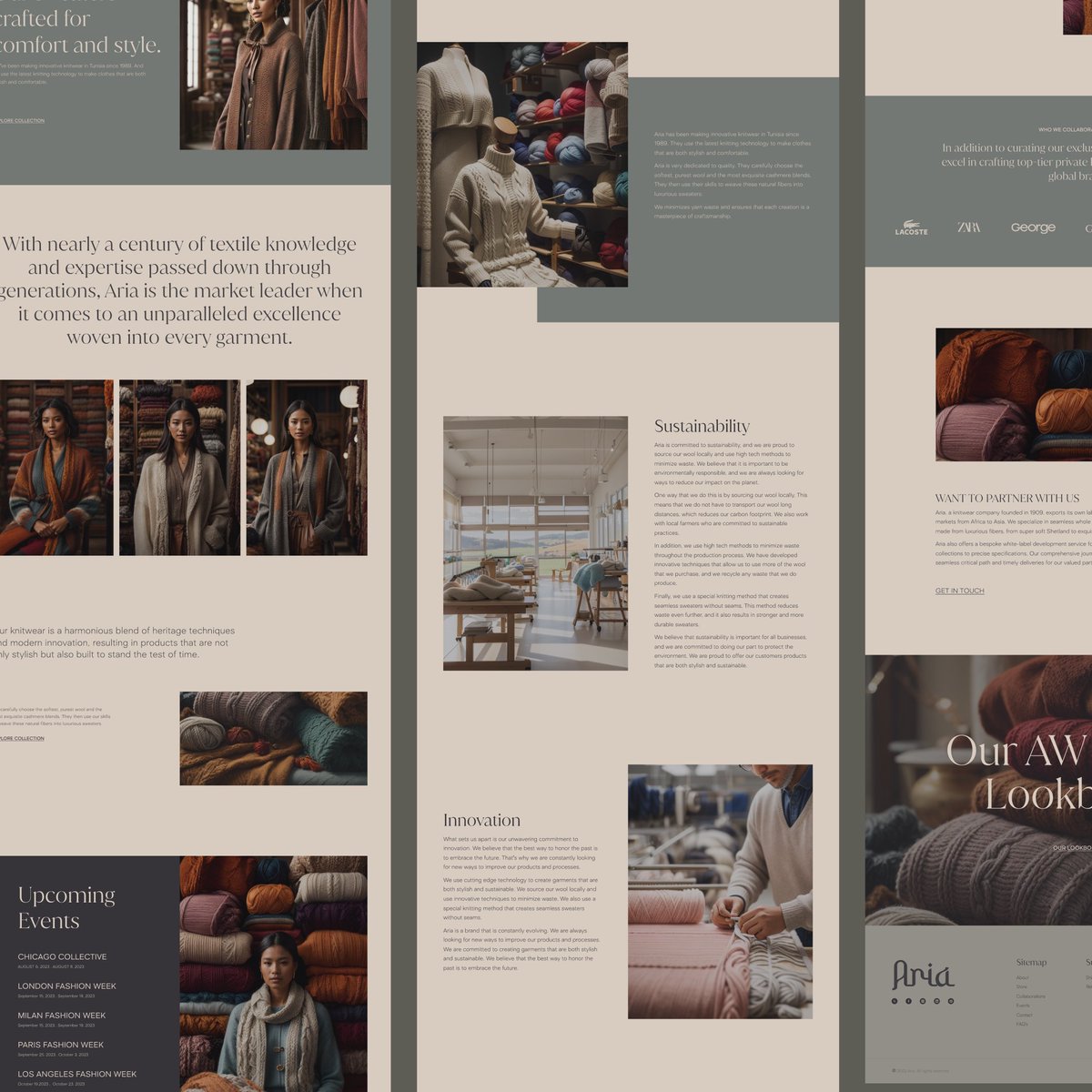Click the Upcoming Events heading
The height and width of the screenshot is (1092, 1092).
pyautogui.click(x=66, y=908)
